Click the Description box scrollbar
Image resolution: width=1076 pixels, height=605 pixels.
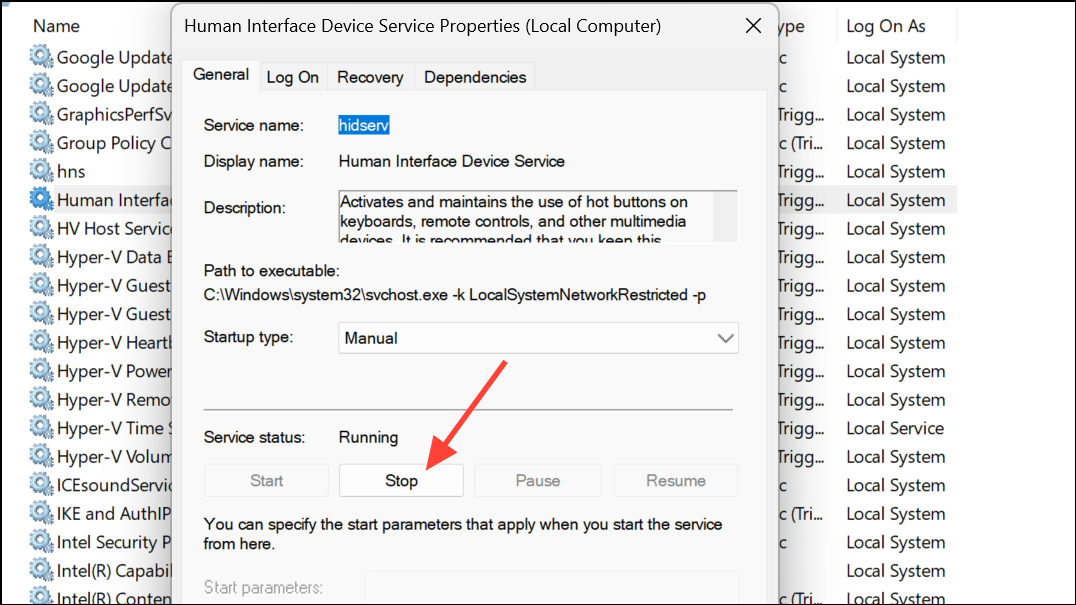pyautogui.click(x=726, y=216)
